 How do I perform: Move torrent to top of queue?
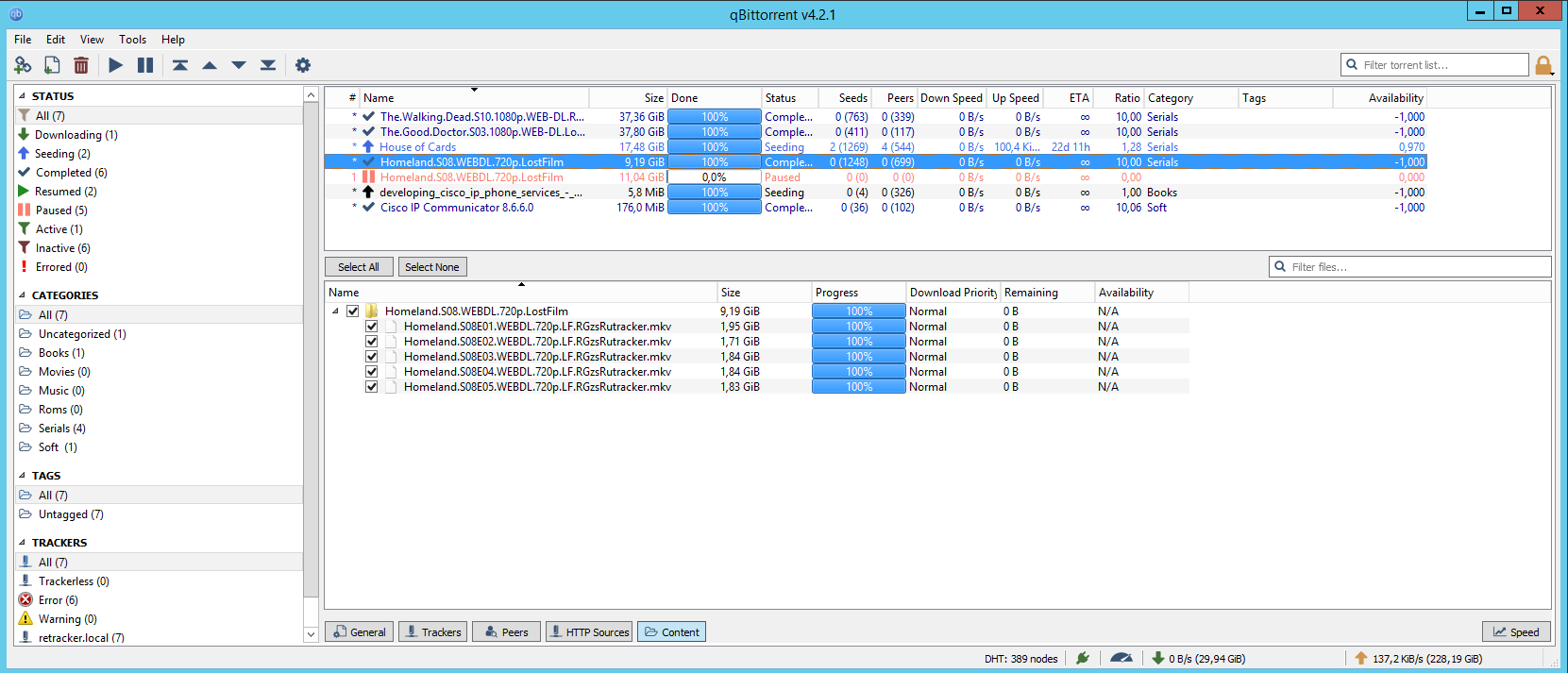180,65
